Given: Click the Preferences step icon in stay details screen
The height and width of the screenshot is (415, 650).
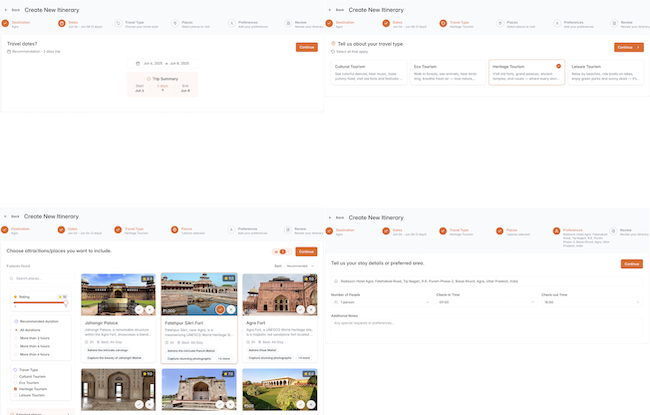Looking at the screenshot, I should tap(556, 231).
